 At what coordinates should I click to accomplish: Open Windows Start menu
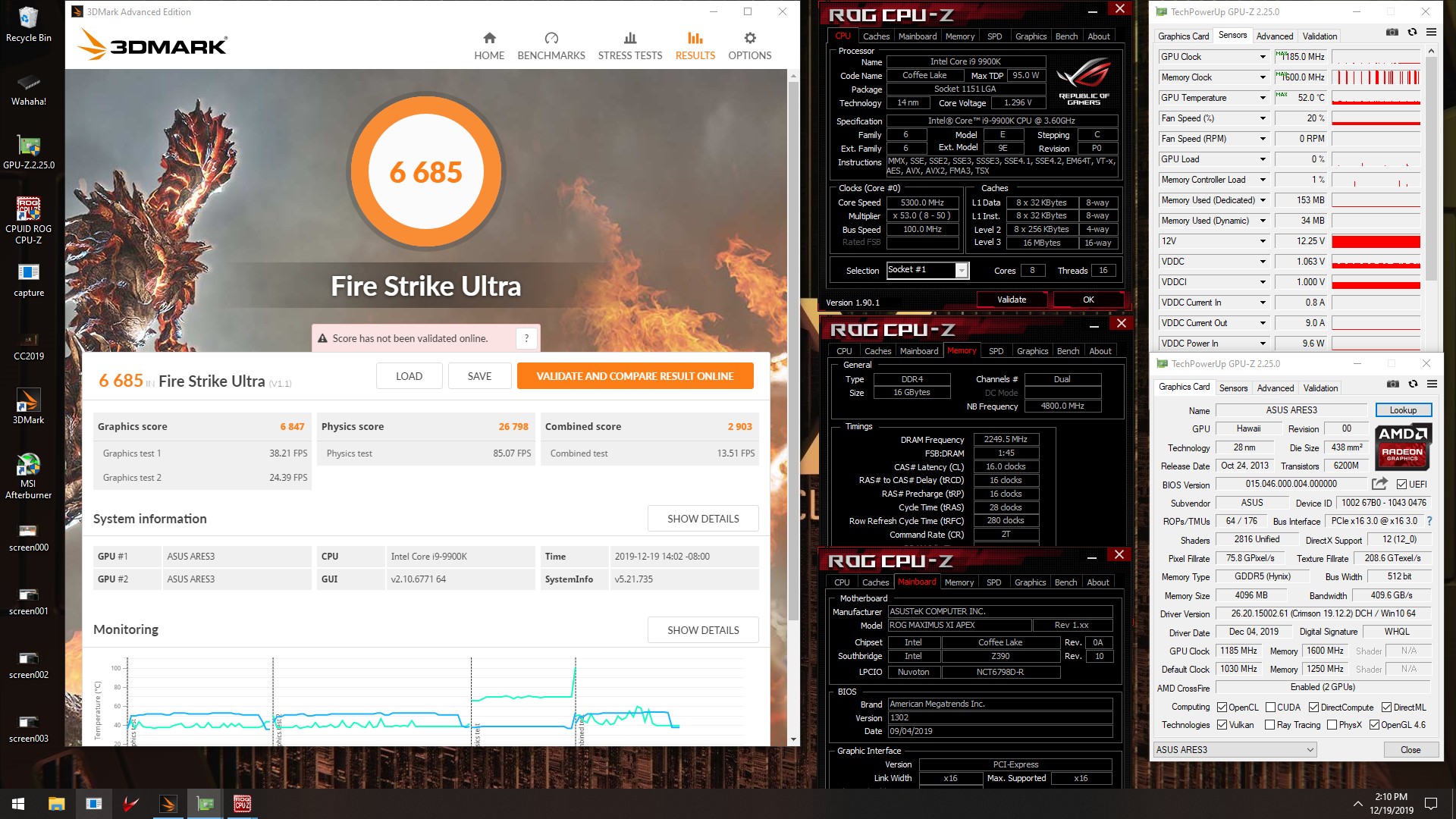coord(18,804)
